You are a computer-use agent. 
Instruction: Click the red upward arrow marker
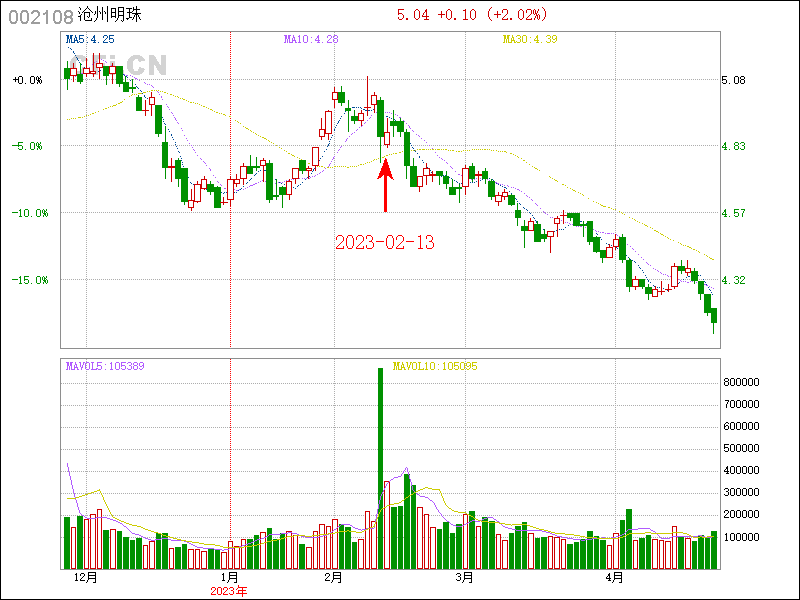click(386, 184)
